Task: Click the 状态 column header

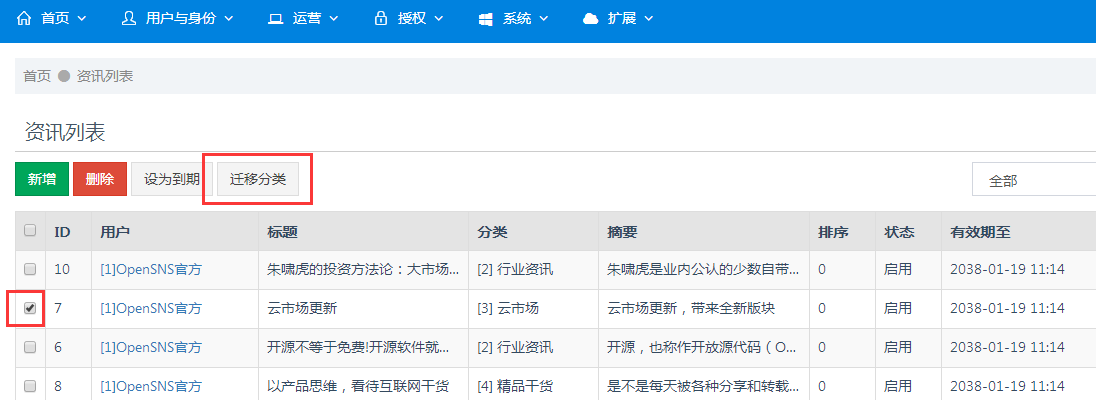Action: click(x=899, y=232)
